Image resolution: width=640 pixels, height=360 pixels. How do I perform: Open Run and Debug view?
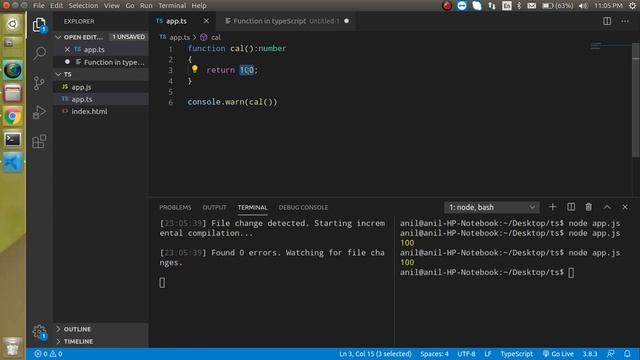[x=39, y=112]
